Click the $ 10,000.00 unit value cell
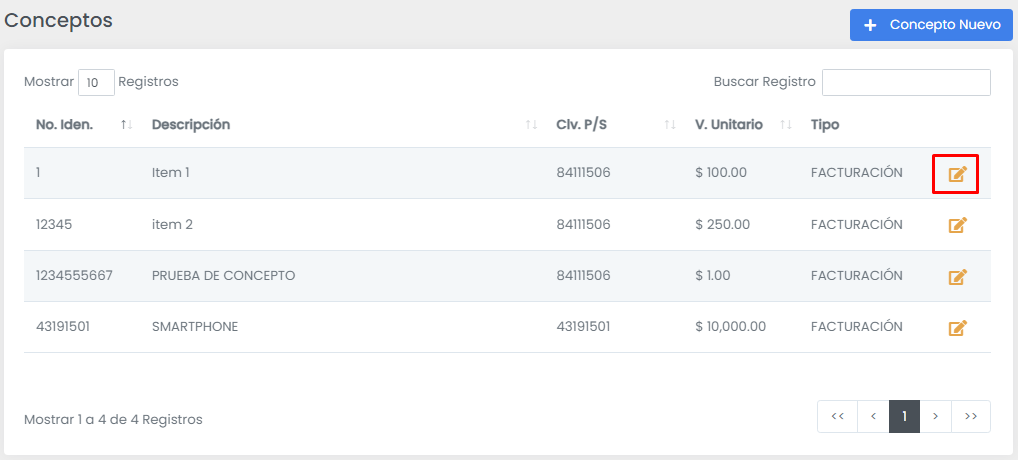Viewport: 1018px width, 460px height. pyautogui.click(x=730, y=326)
